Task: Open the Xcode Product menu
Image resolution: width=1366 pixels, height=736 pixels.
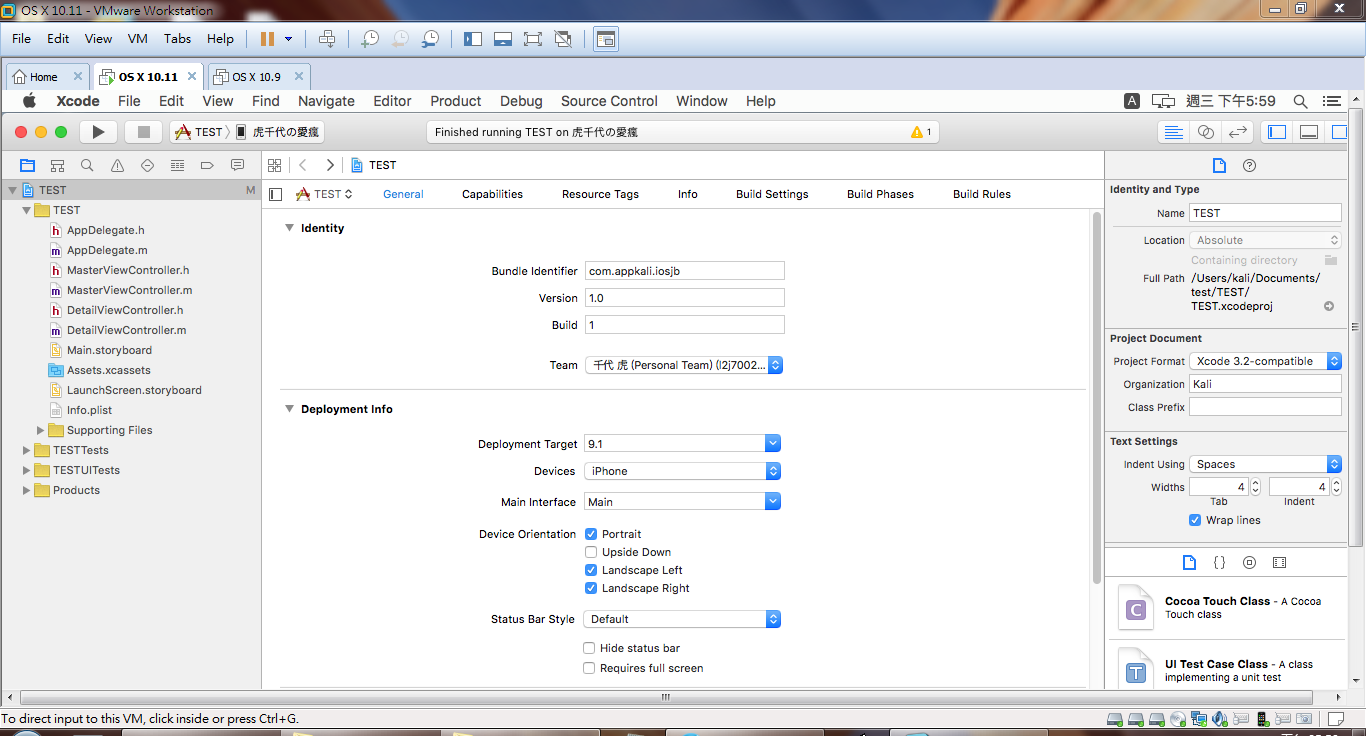Action: click(456, 101)
